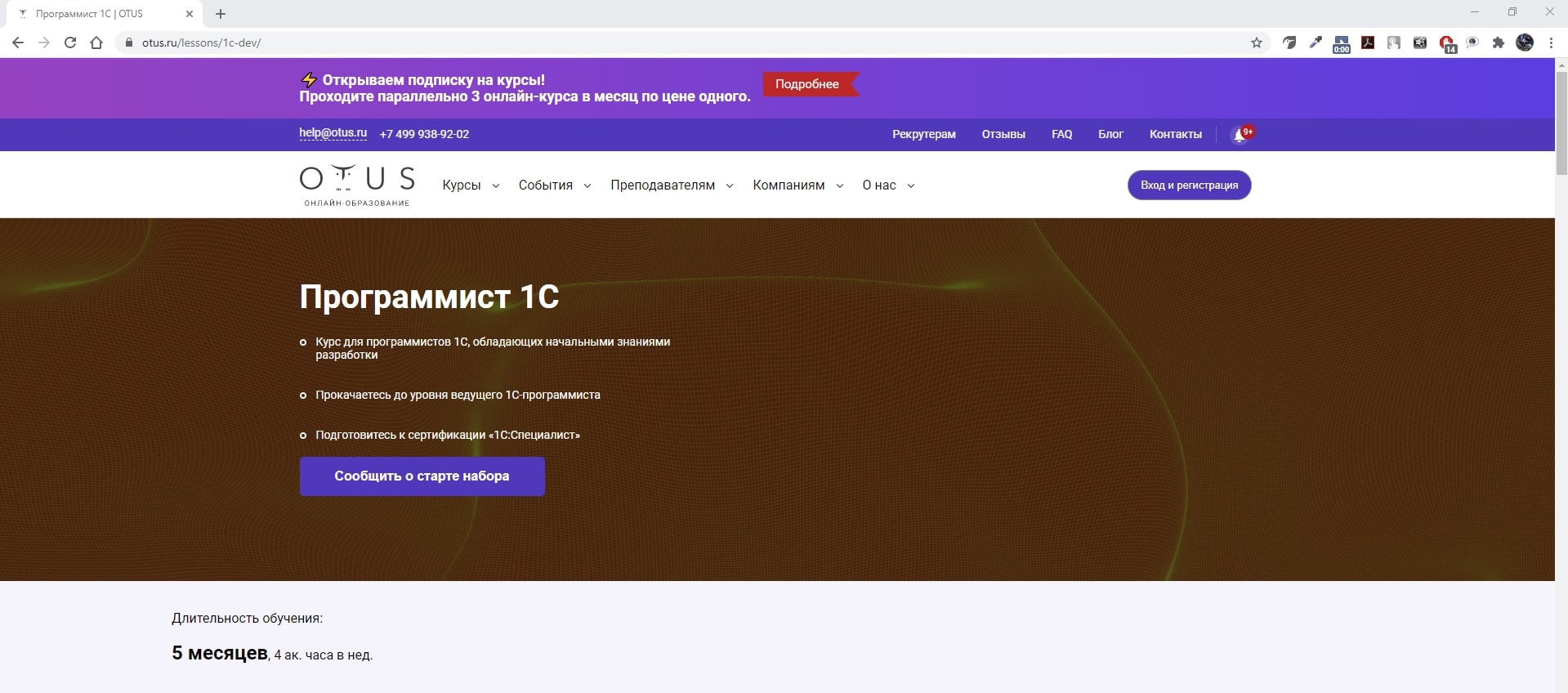
Task: Click the leaf bird extension icon
Action: (x=1289, y=42)
